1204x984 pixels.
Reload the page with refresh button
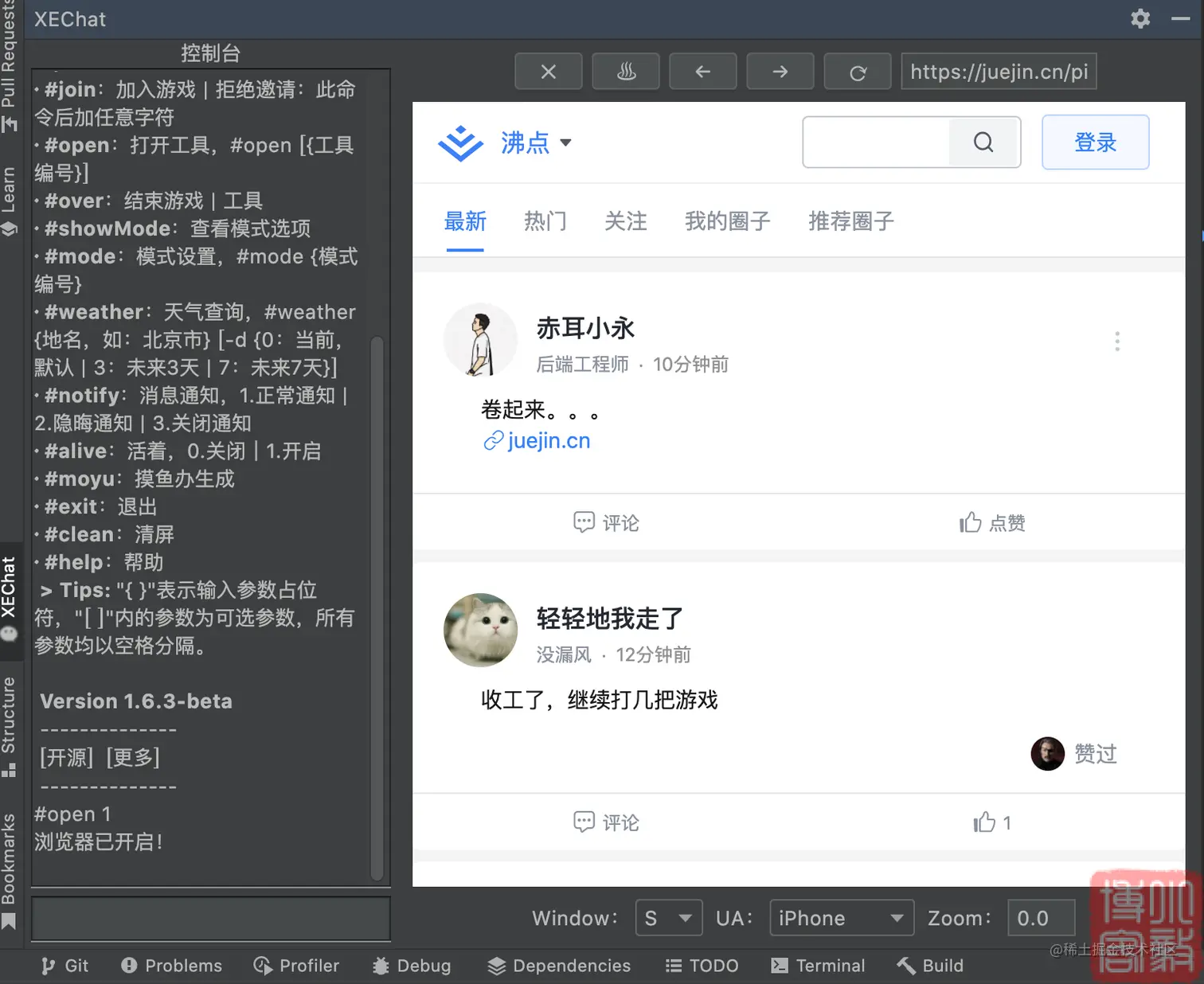858,72
